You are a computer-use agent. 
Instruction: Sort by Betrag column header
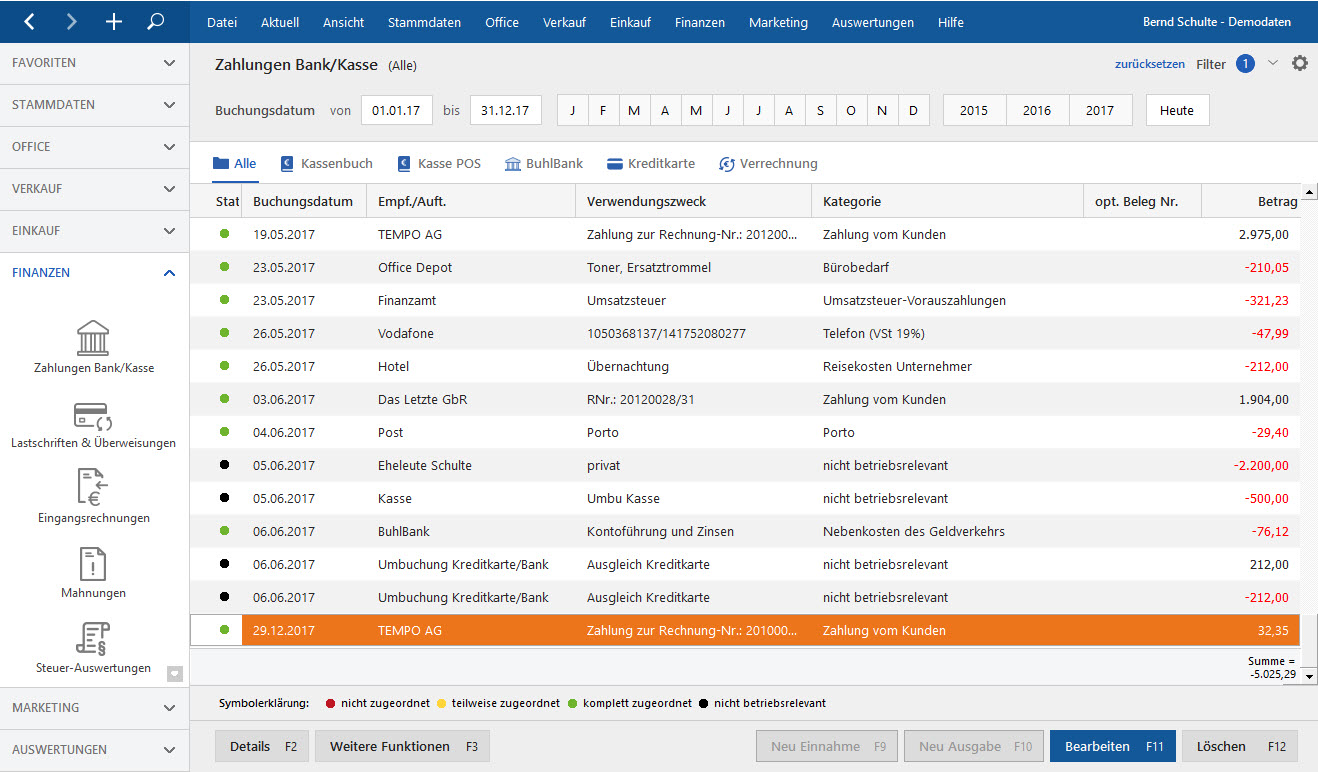1250,201
